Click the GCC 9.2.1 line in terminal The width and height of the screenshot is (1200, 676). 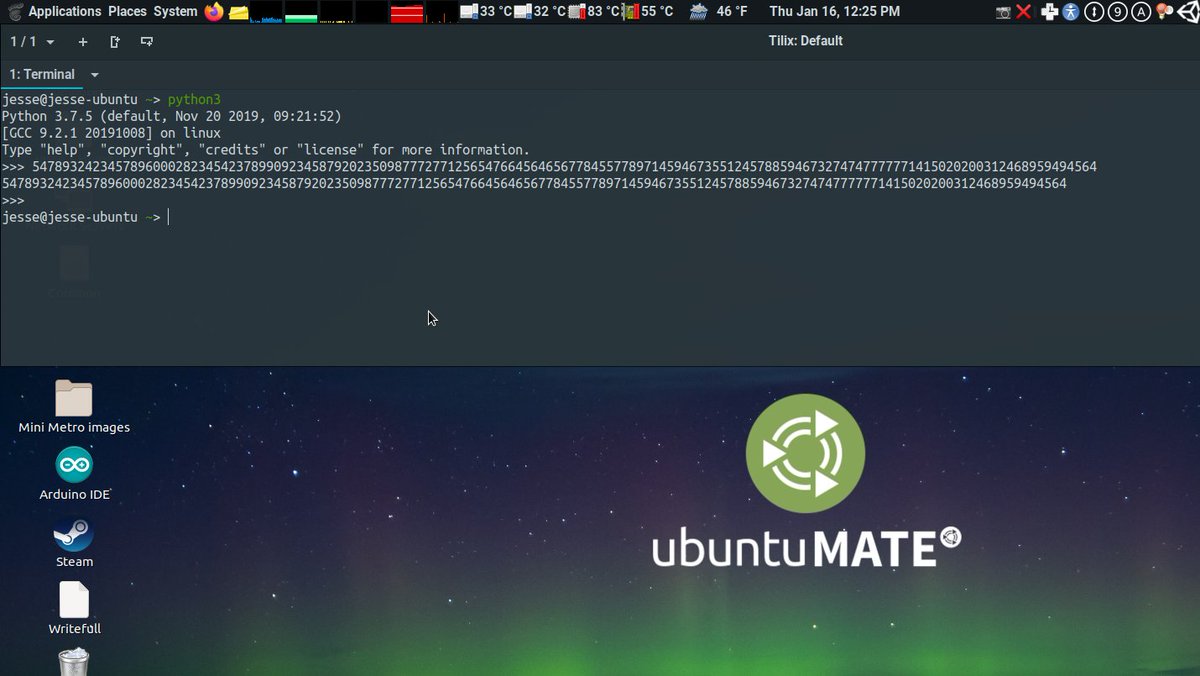[x=111, y=133]
